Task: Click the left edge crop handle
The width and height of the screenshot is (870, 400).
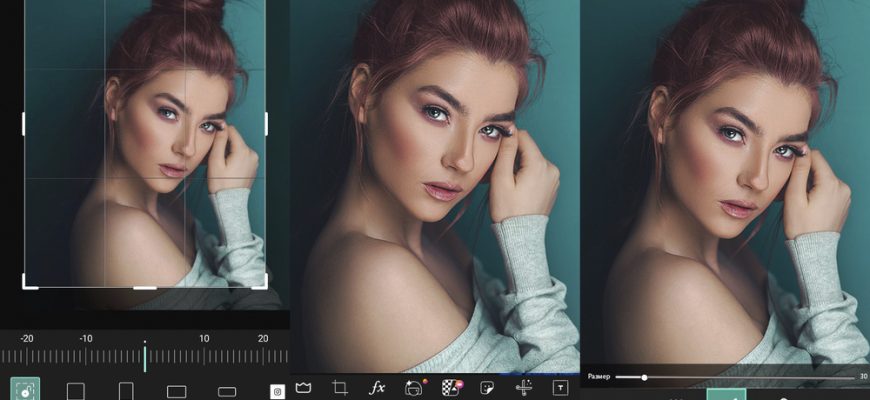Action: click(24, 123)
